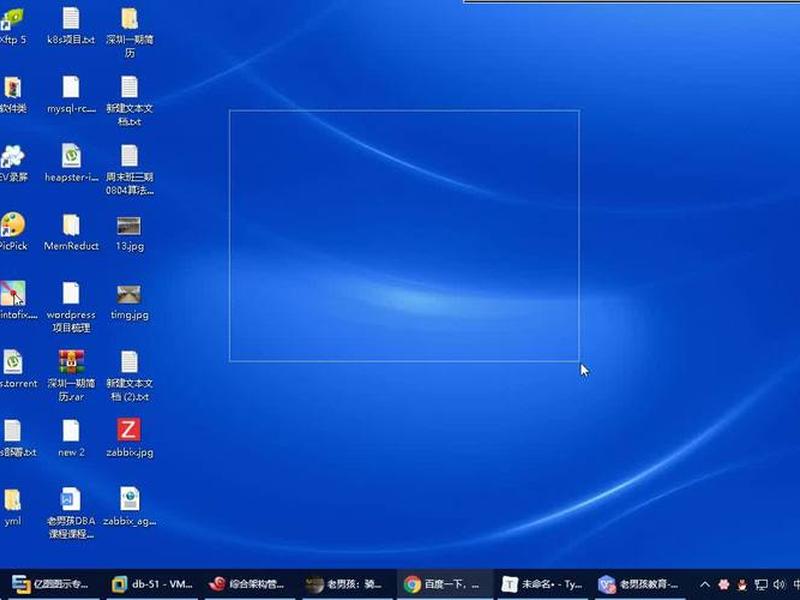The height and width of the screenshot is (600, 800).
Task: Switch to Chrome 百度一下 taskbar window
Action: (x=444, y=584)
